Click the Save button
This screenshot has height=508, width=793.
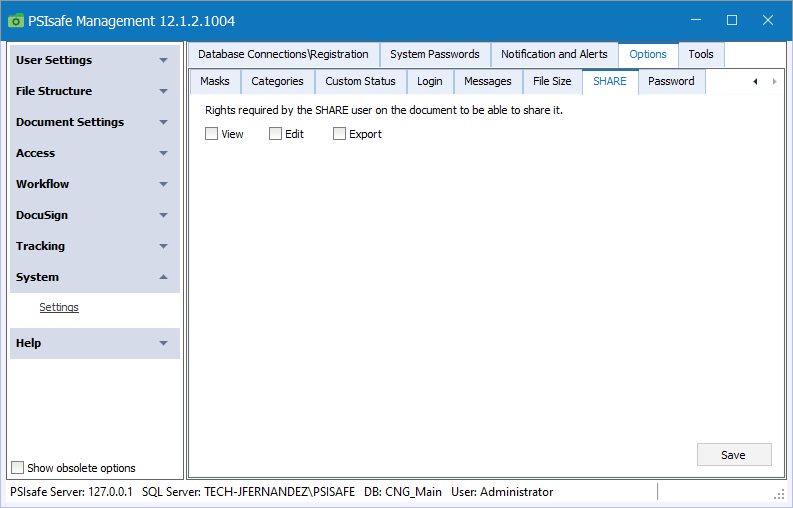tap(734, 455)
